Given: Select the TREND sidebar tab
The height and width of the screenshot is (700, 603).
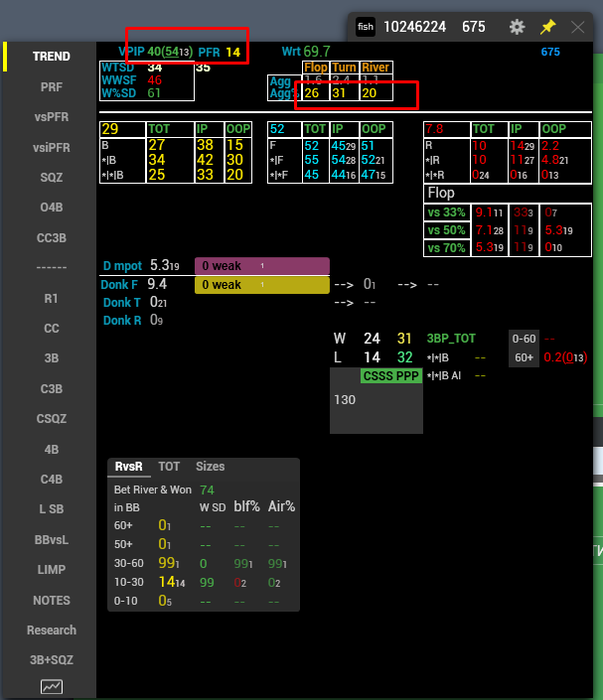Looking at the screenshot, I should [51, 56].
